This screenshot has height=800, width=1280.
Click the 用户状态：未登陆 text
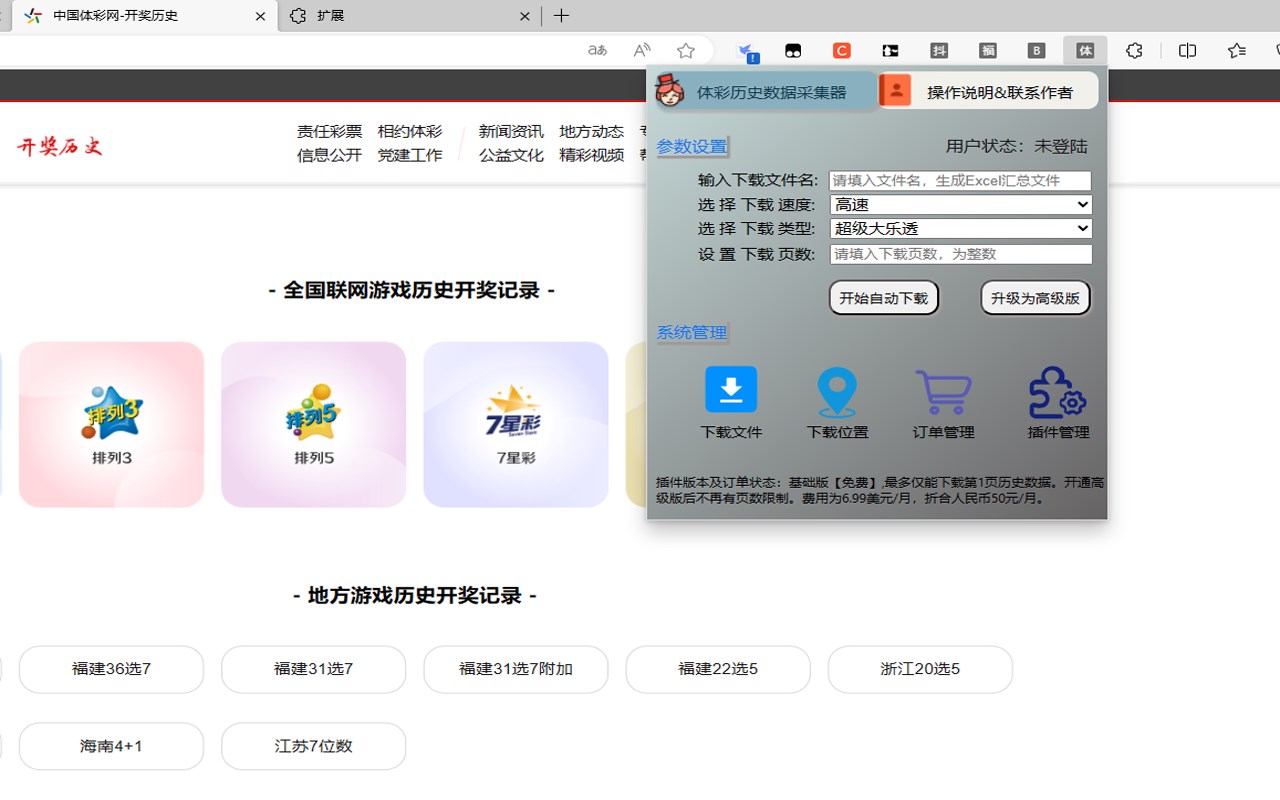(1016, 147)
